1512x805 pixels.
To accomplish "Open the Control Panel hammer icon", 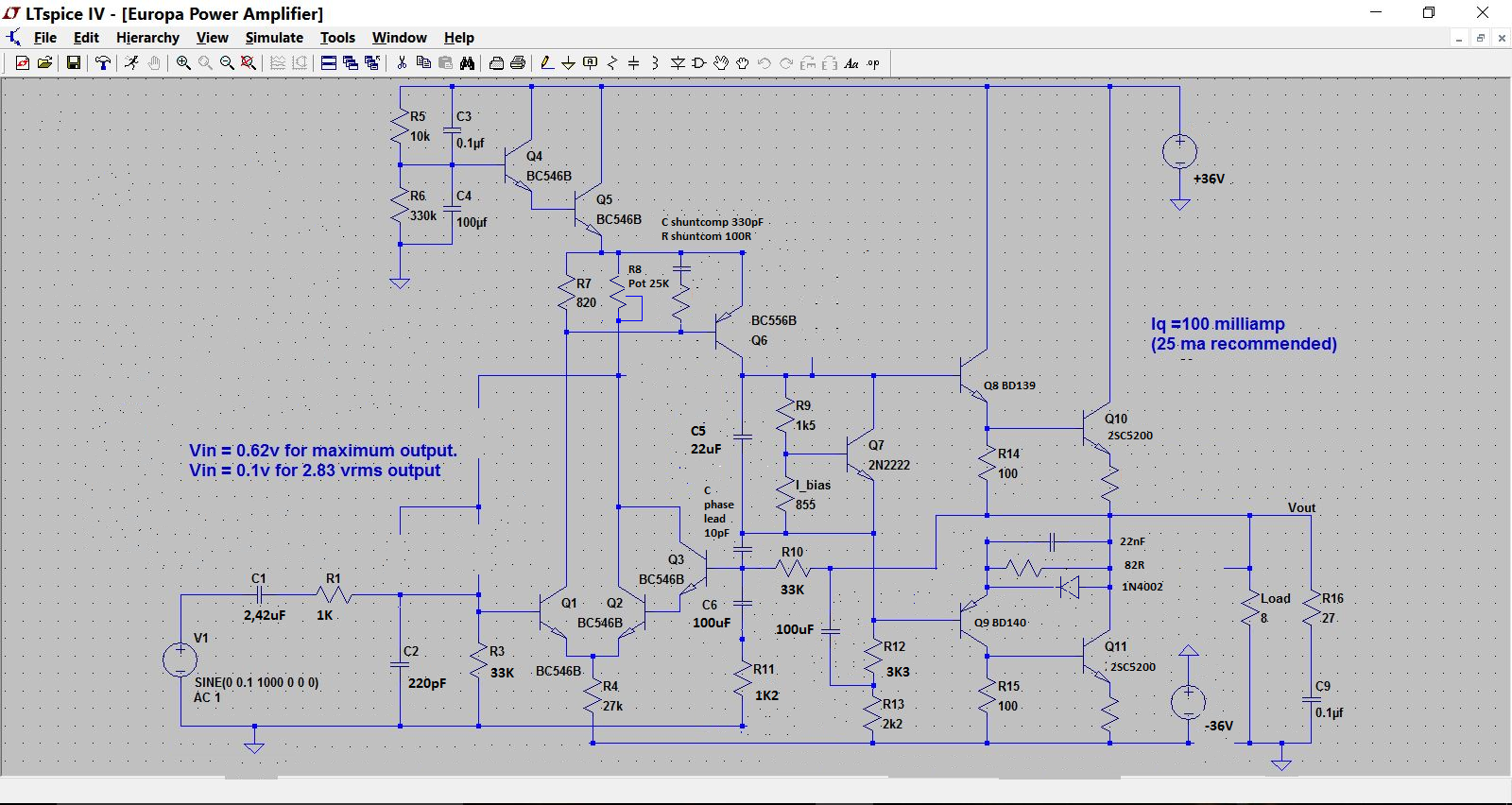I will [102, 63].
